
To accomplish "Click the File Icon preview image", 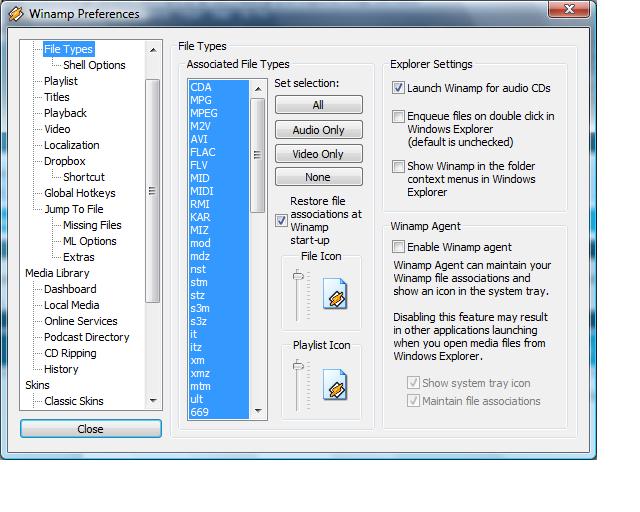I will (x=335, y=293).
